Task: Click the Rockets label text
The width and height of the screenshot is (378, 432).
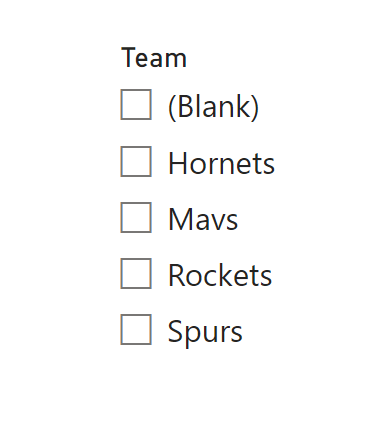Action: (x=220, y=275)
